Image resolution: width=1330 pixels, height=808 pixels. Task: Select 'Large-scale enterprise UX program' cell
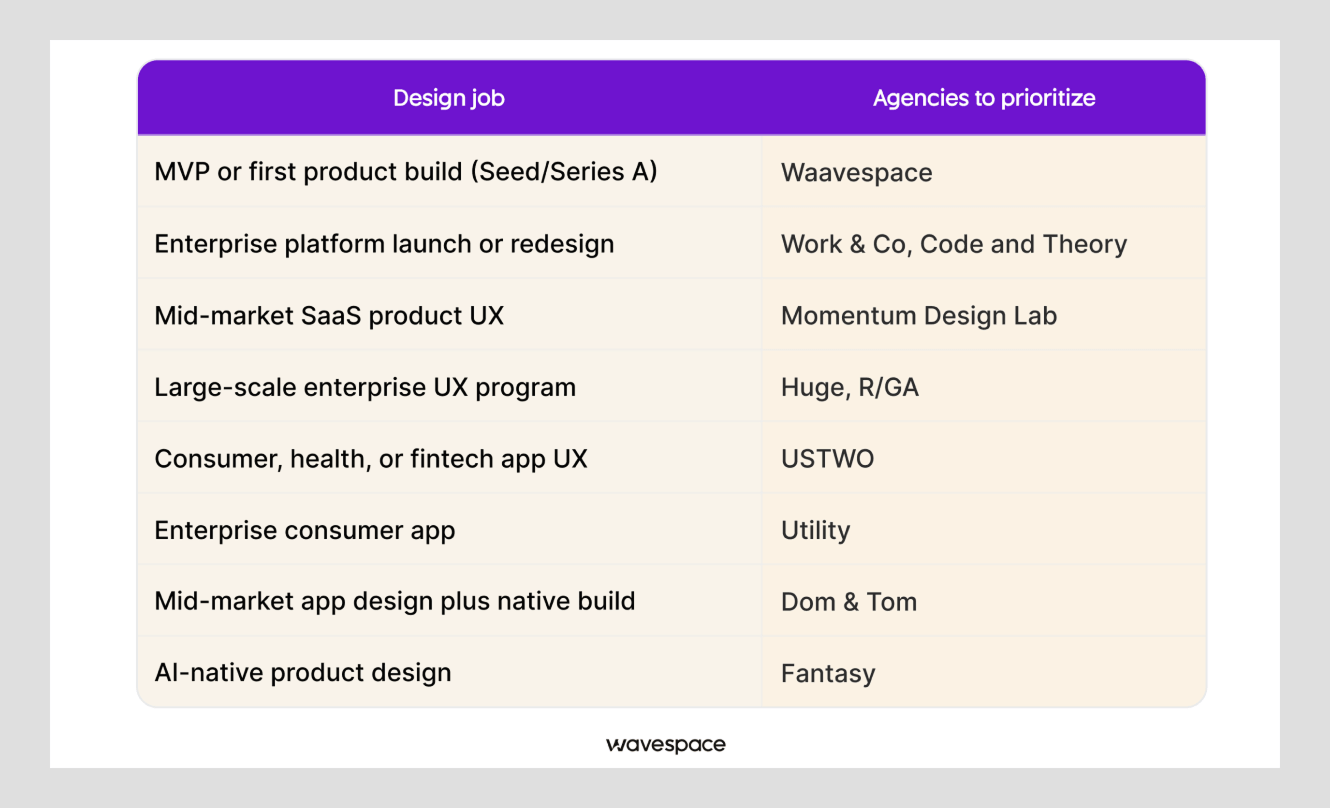tap(450, 386)
